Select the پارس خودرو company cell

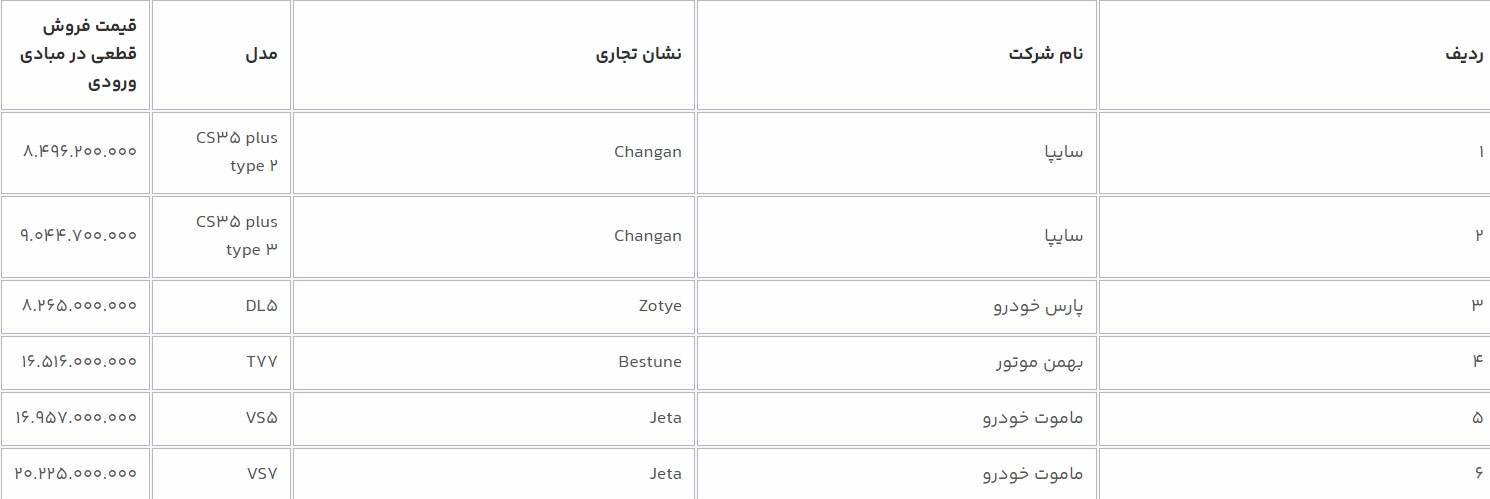1038,306
